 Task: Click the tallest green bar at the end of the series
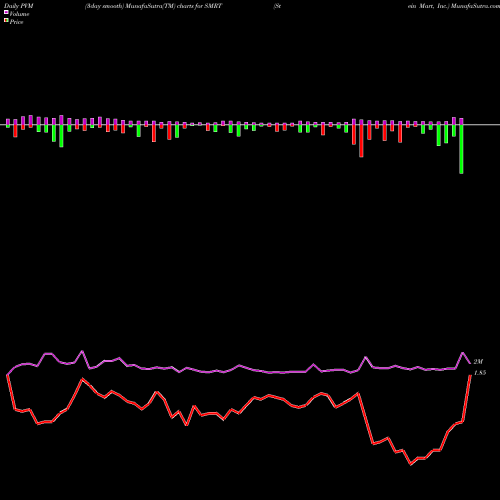coord(461,149)
